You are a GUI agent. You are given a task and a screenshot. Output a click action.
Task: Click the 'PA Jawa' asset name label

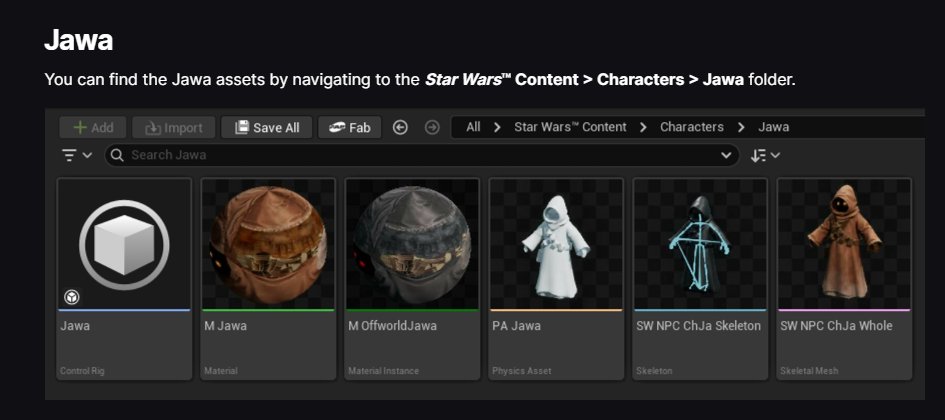516,326
